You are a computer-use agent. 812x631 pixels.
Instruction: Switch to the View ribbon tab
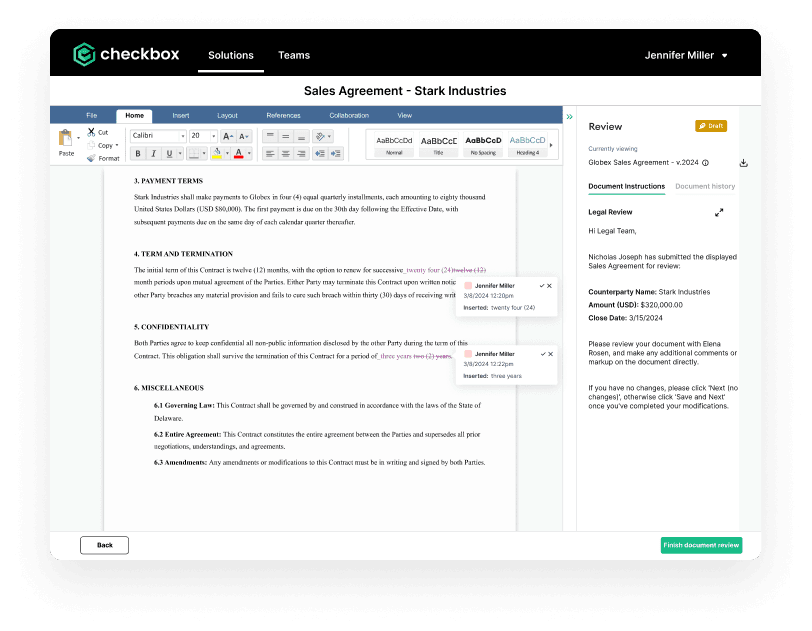(x=404, y=116)
